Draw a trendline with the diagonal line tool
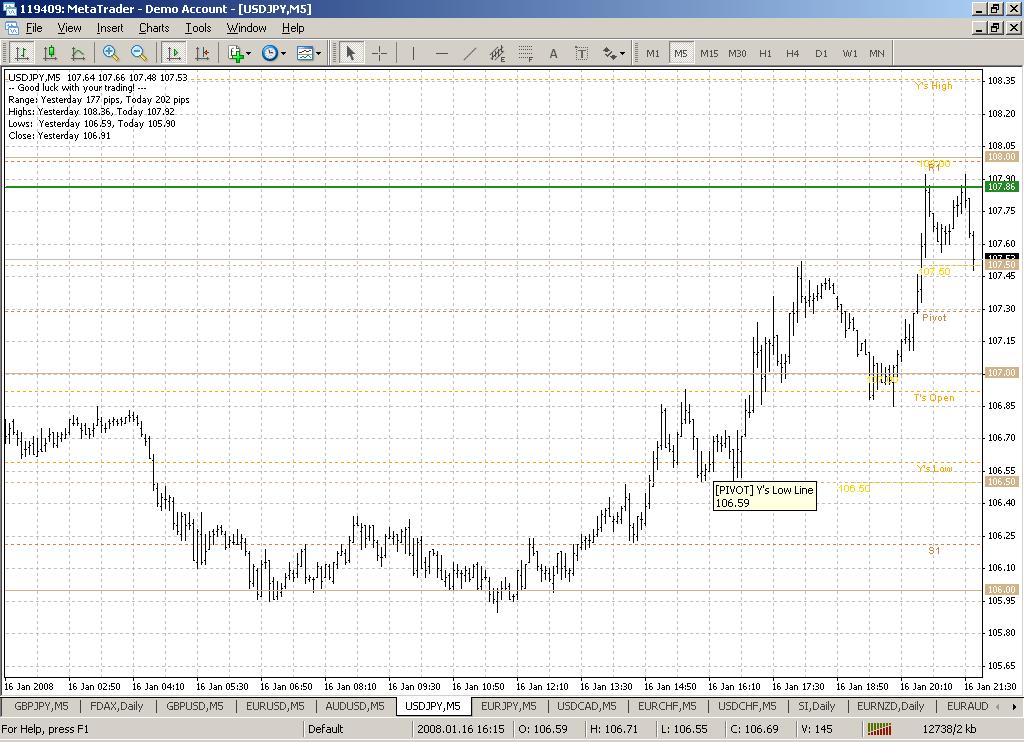 pyautogui.click(x=470, y=53)
